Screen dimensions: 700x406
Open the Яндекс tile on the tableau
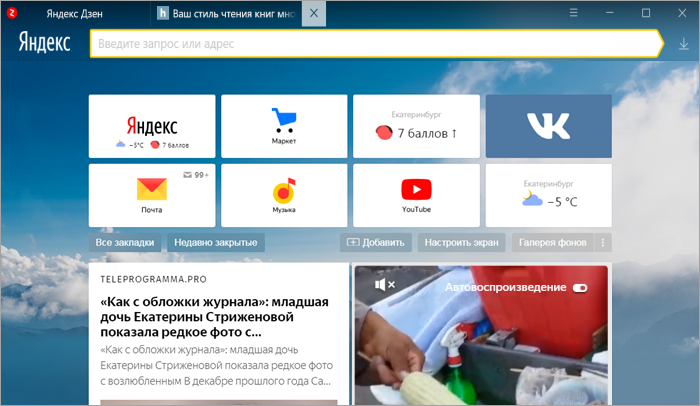(152, 126)
